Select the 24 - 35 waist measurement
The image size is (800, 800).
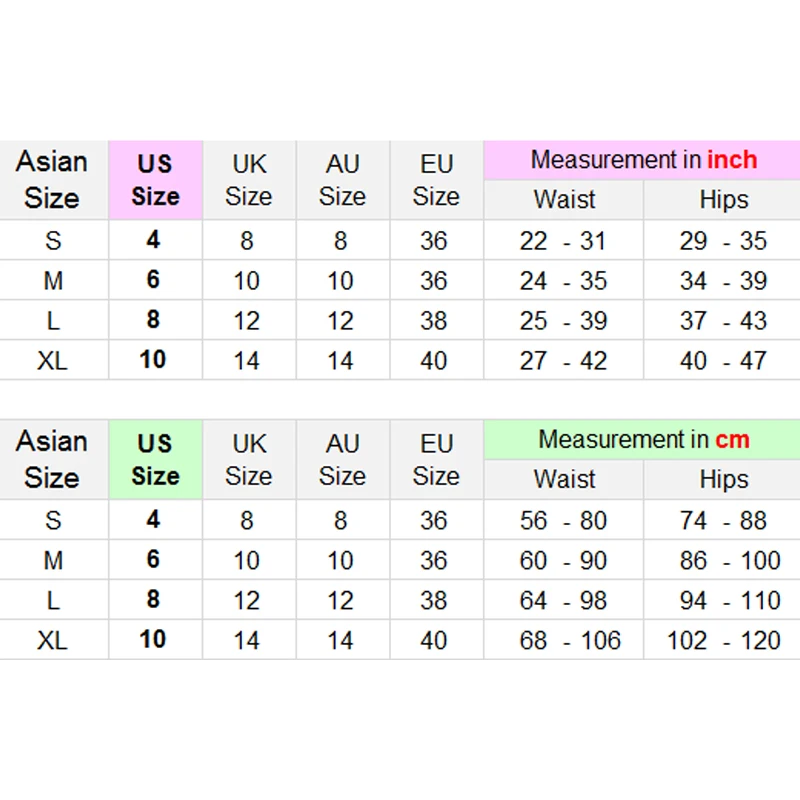[x=563, y=281]
